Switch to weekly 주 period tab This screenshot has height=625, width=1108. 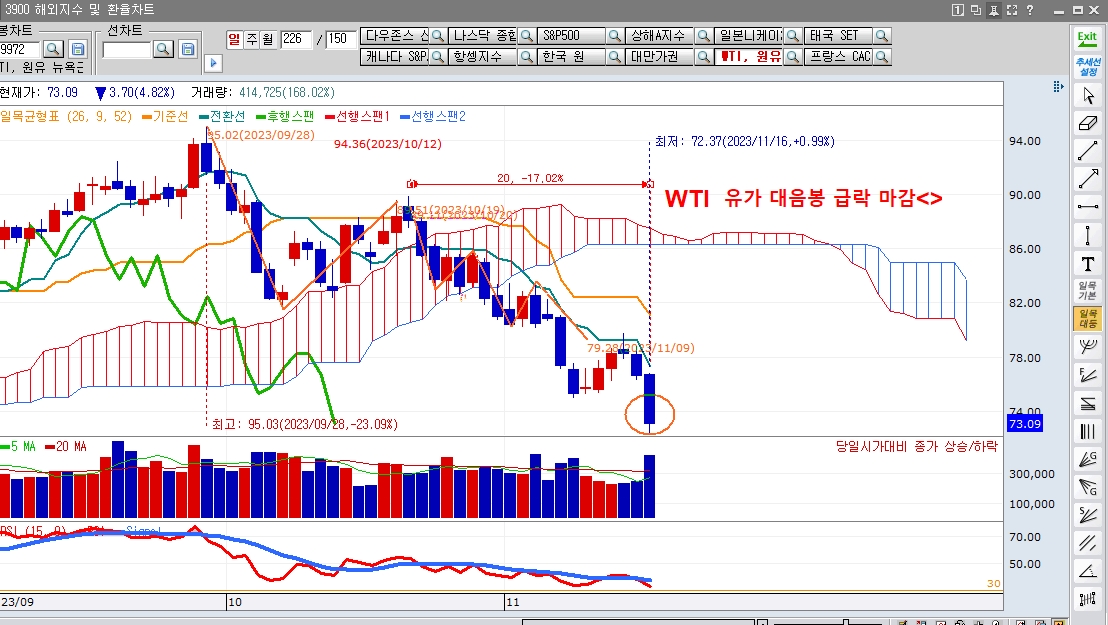[x=251, y=39]
